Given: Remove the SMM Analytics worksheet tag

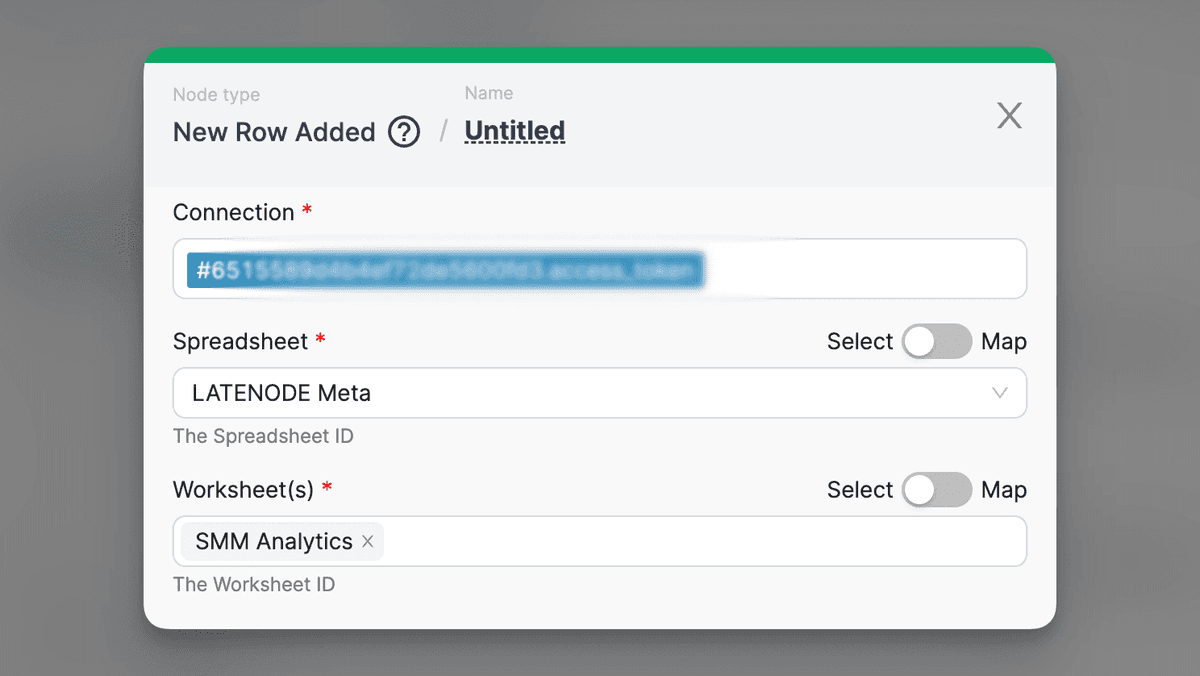Looking at the screenshot, I should pyautogui.click(x=368, y=542).
